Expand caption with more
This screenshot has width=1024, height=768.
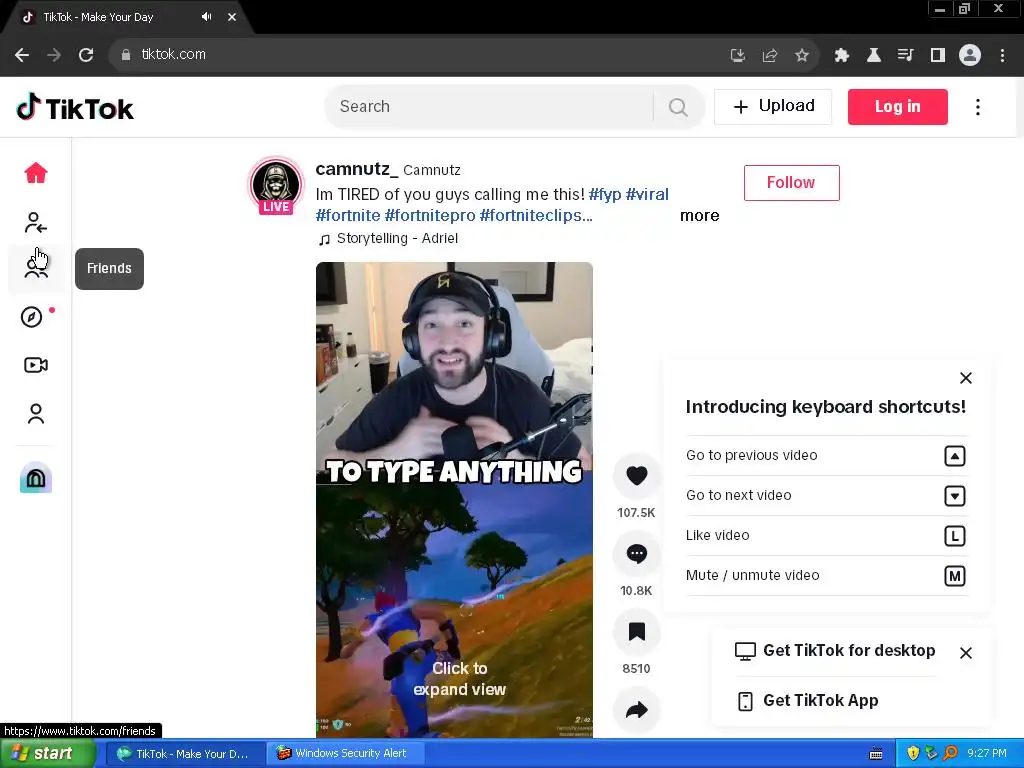pyautogui.click(x=699, y=216)
